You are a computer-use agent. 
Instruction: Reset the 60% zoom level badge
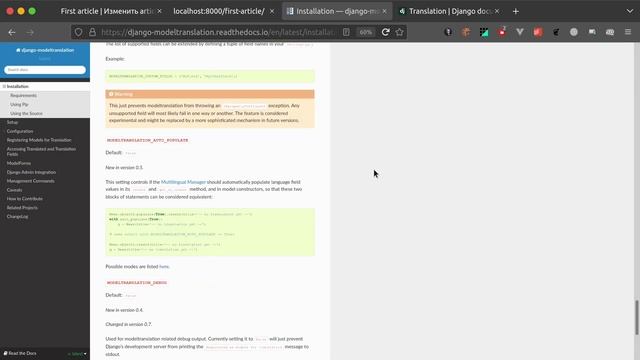point(366,32)
